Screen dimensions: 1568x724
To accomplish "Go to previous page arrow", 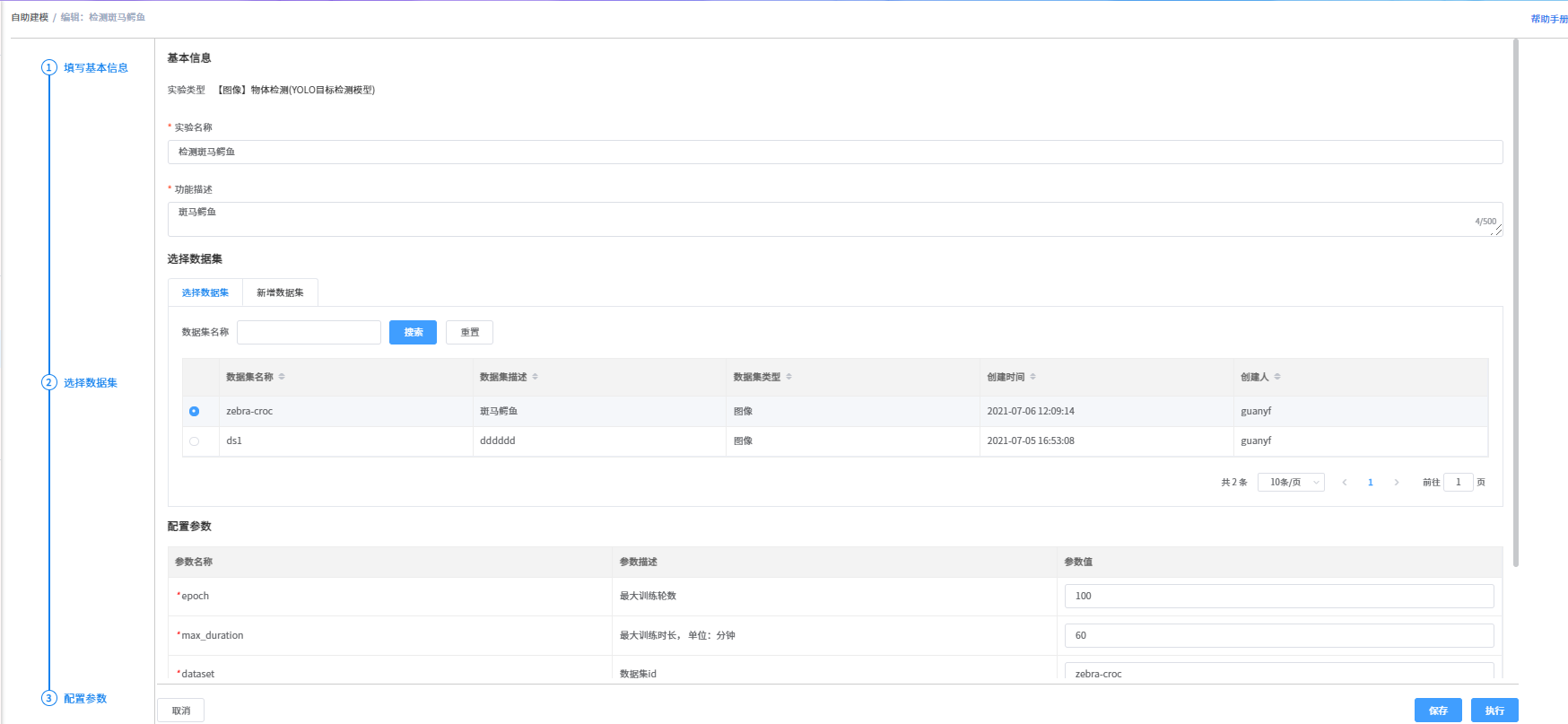I will click(x=1345, y=483).
